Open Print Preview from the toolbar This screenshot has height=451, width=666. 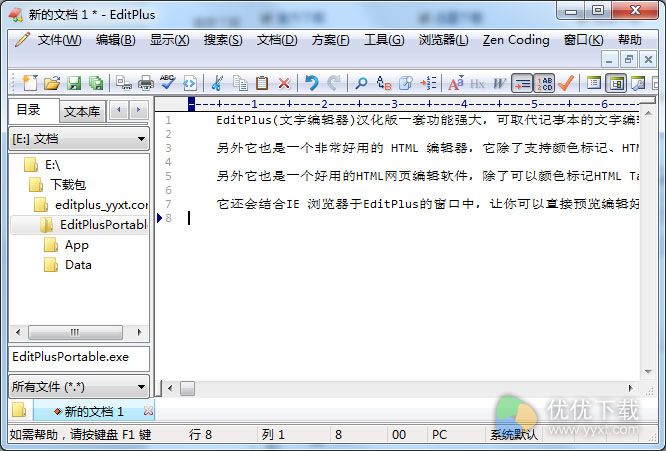124,83
